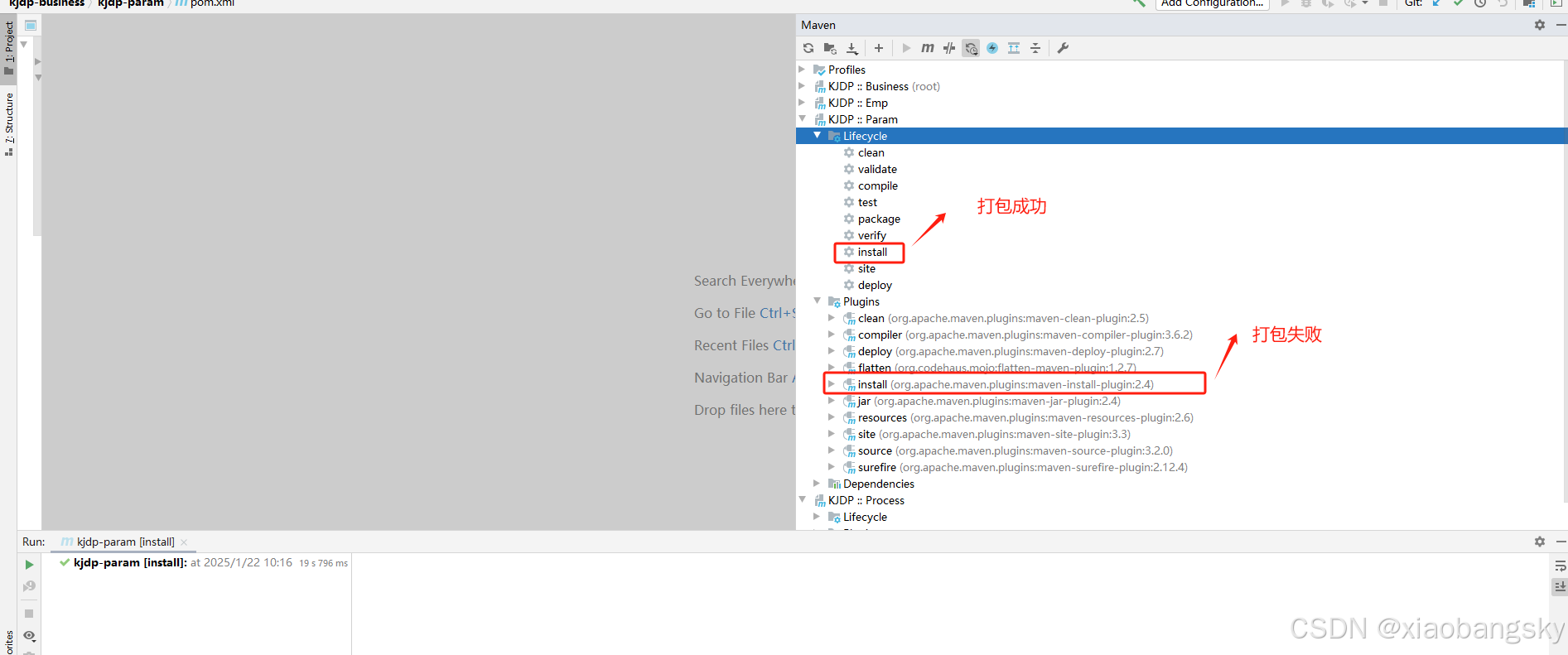Generate sources and update folders icon
The height and width of the screenshot is (655, 1568).
[830, 48]
